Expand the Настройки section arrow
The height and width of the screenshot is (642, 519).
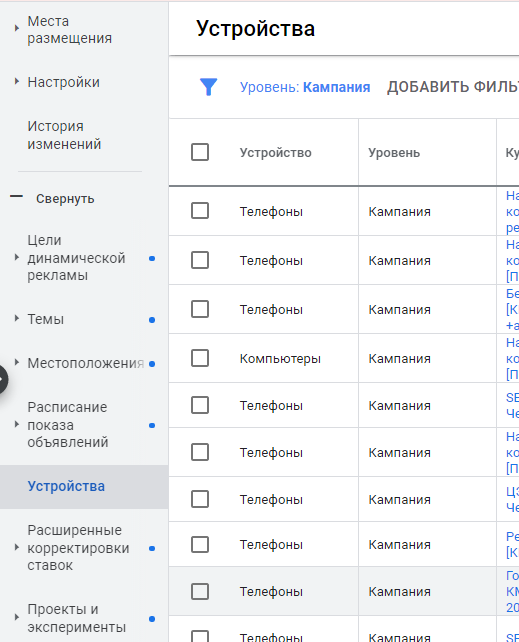[x=16, y=81]
